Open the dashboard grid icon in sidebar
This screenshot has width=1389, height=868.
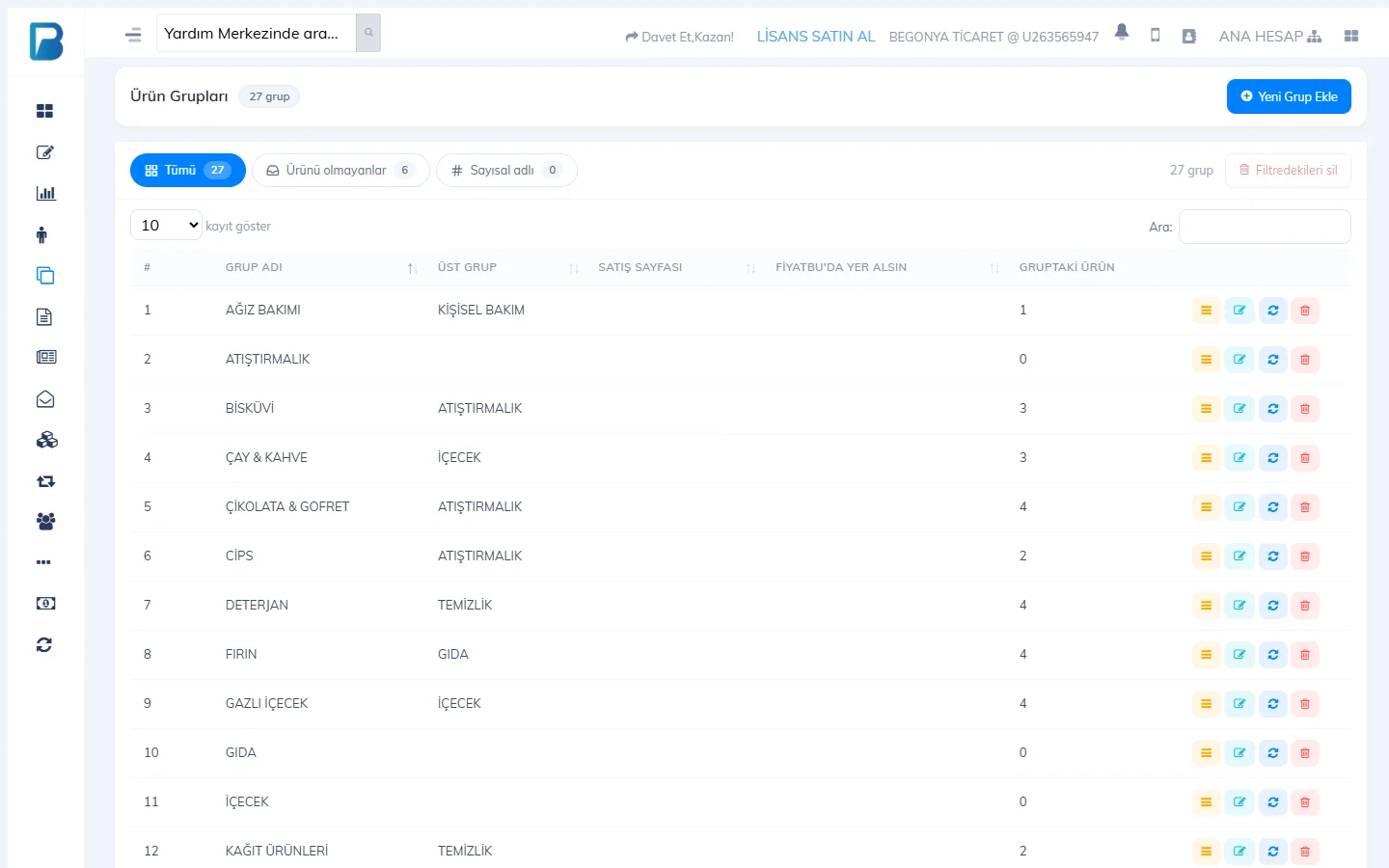[45, 111]
